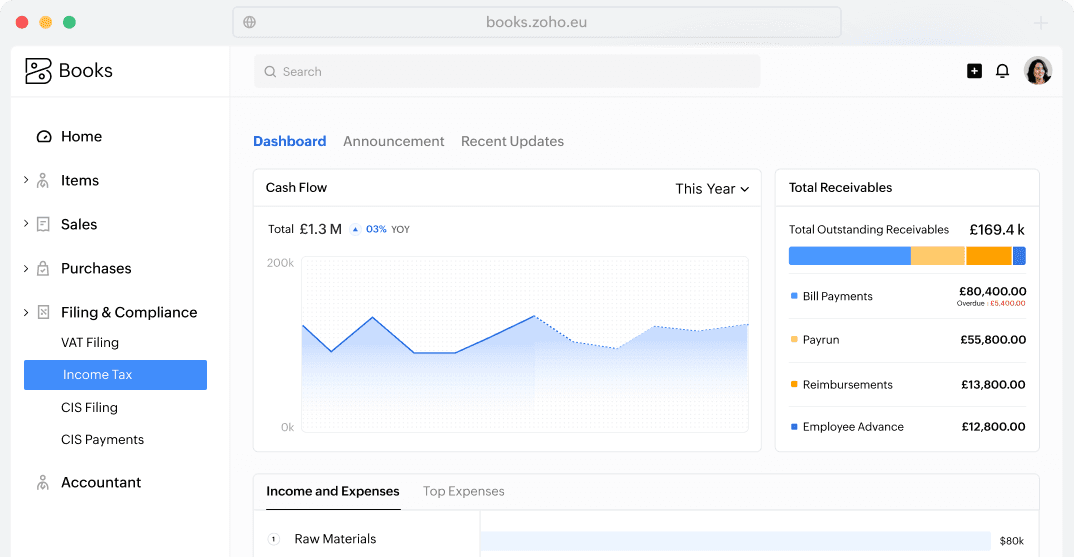Viewport: 1074px width, 557px height.
Task: Collapse the Filing & Compliance chevron
Action: coord(26,312)
